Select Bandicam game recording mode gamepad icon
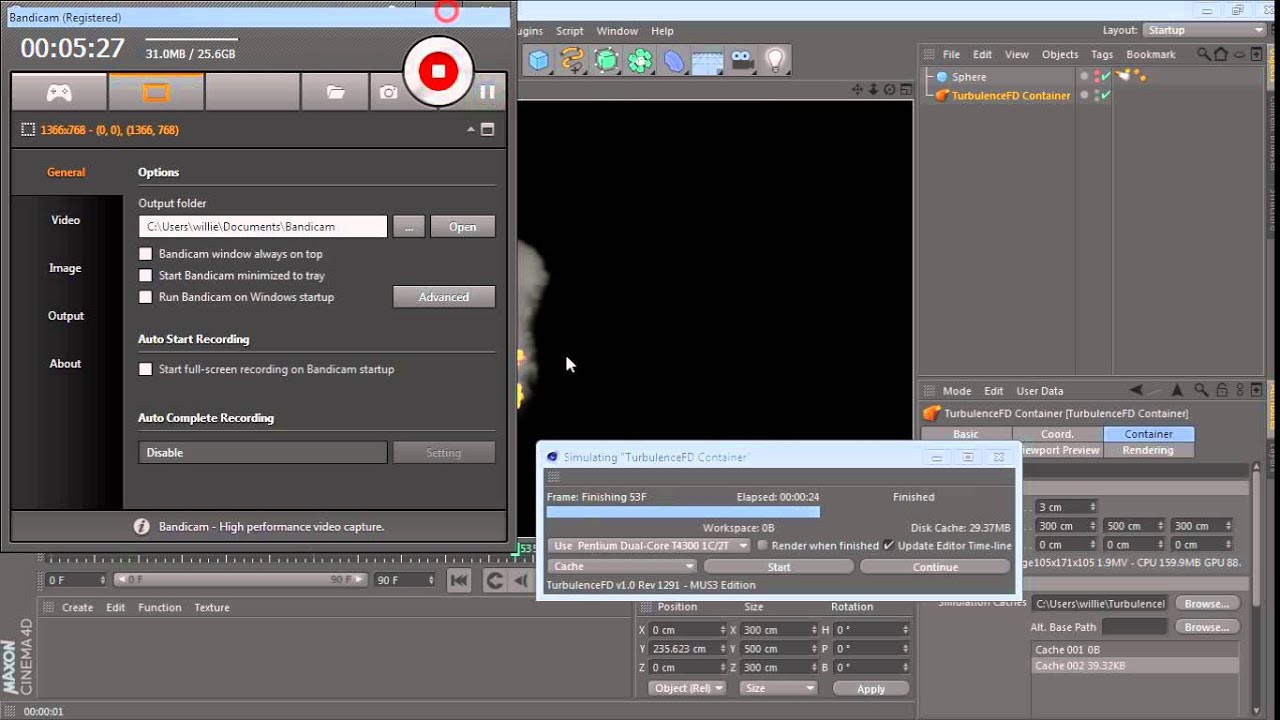This screenshot has width=1280, height=720. coord(59,92)
